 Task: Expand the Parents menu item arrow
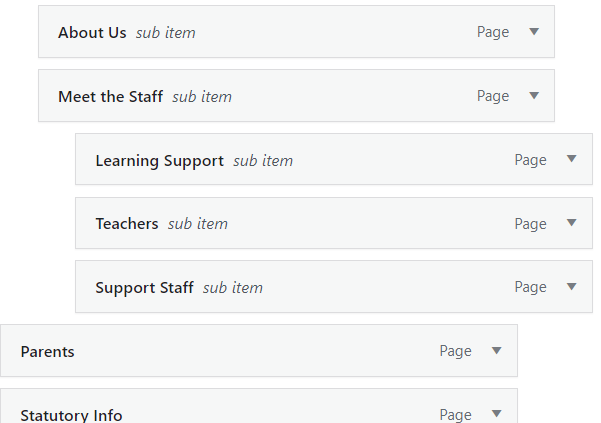point(496,351)
